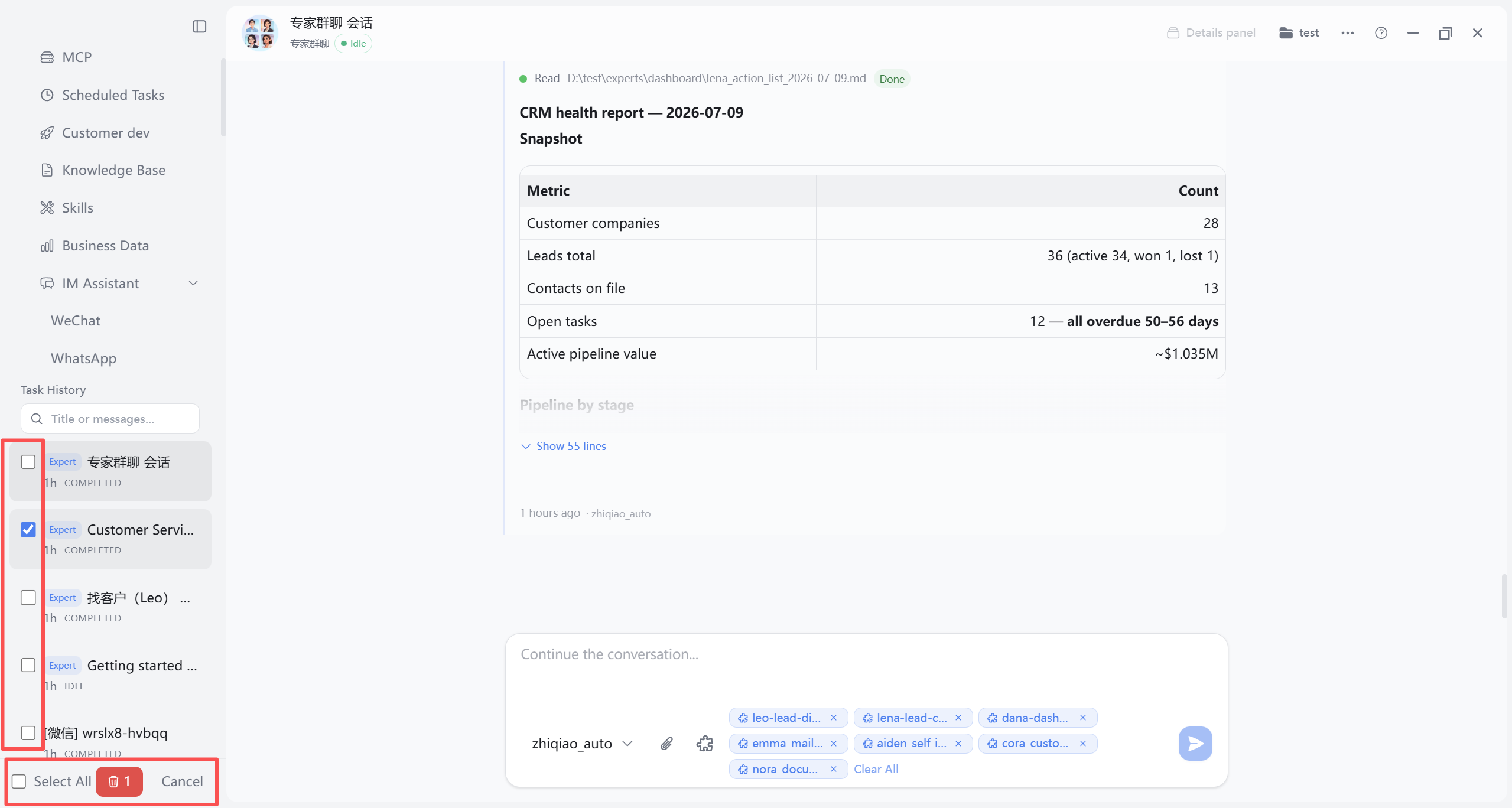
Task: Uncheck the Customer Servi... task checkbox
Action: pos(28,530)
